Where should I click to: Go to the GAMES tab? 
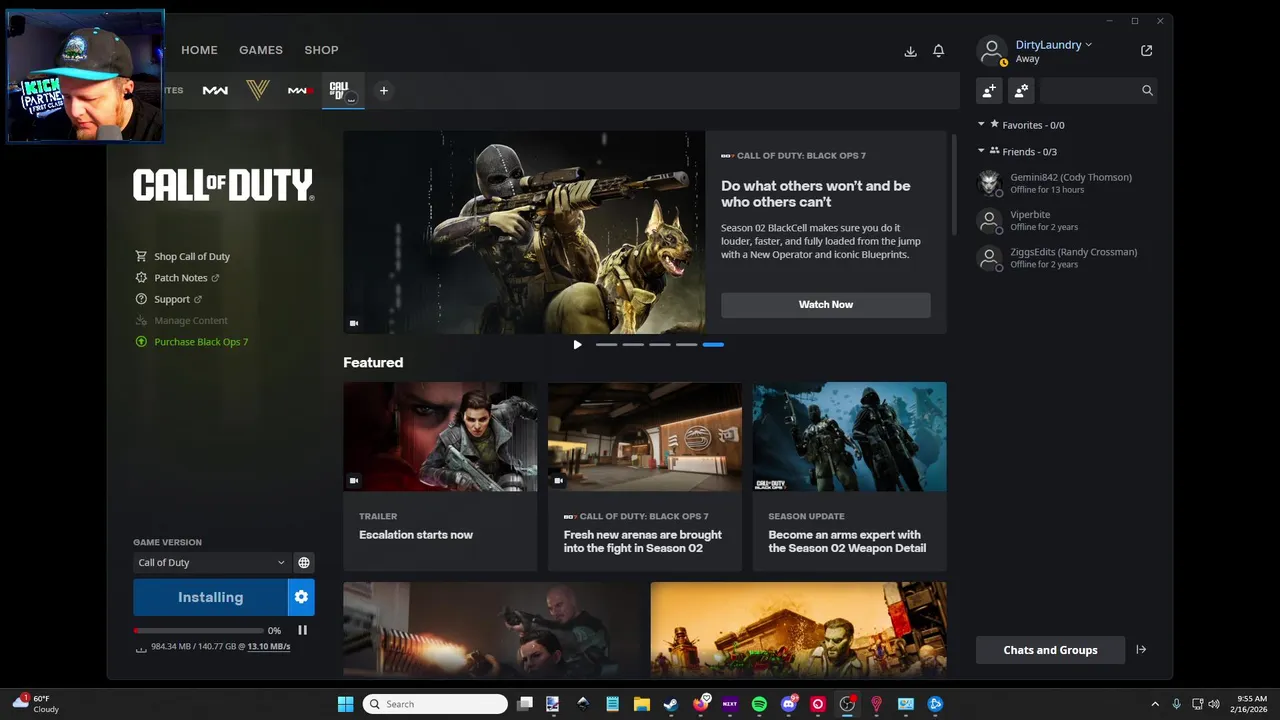click(x=261, y=50)
